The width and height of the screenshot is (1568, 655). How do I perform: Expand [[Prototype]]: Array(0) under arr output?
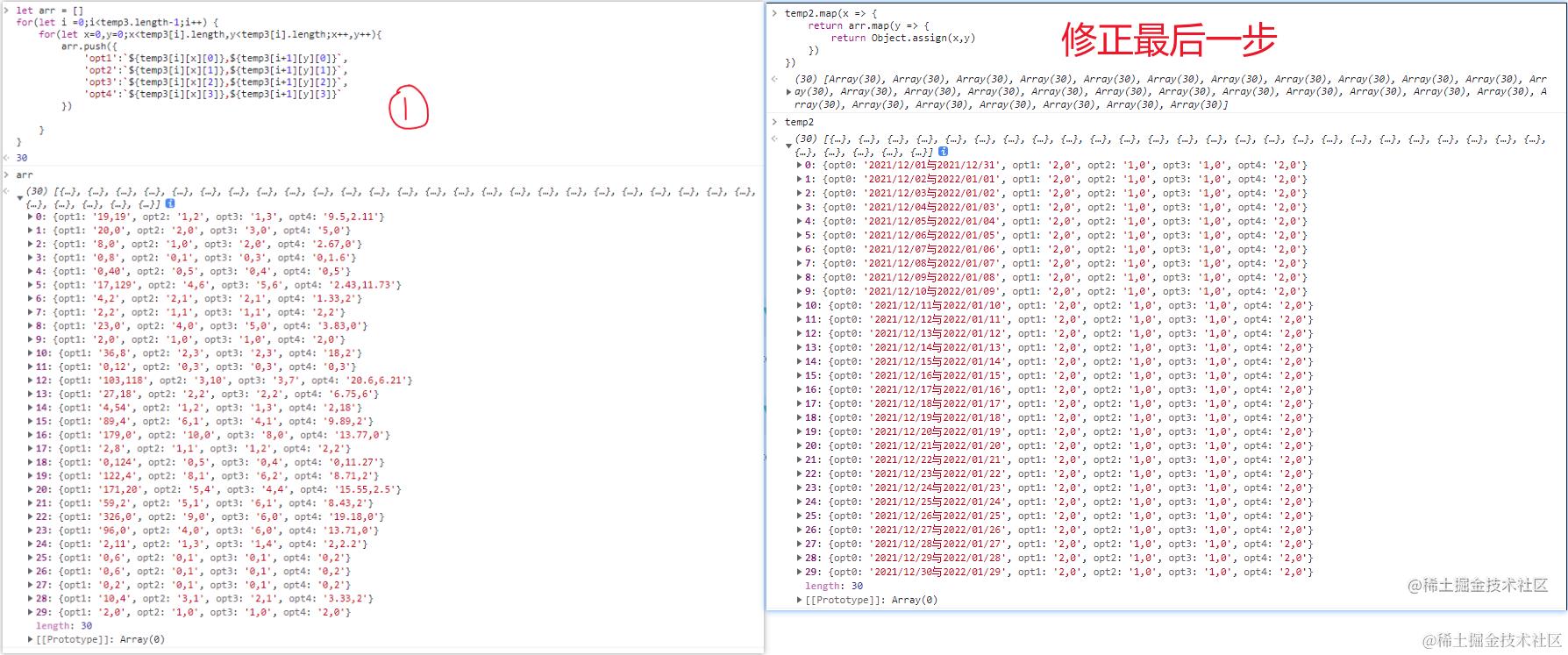[31, 639]
